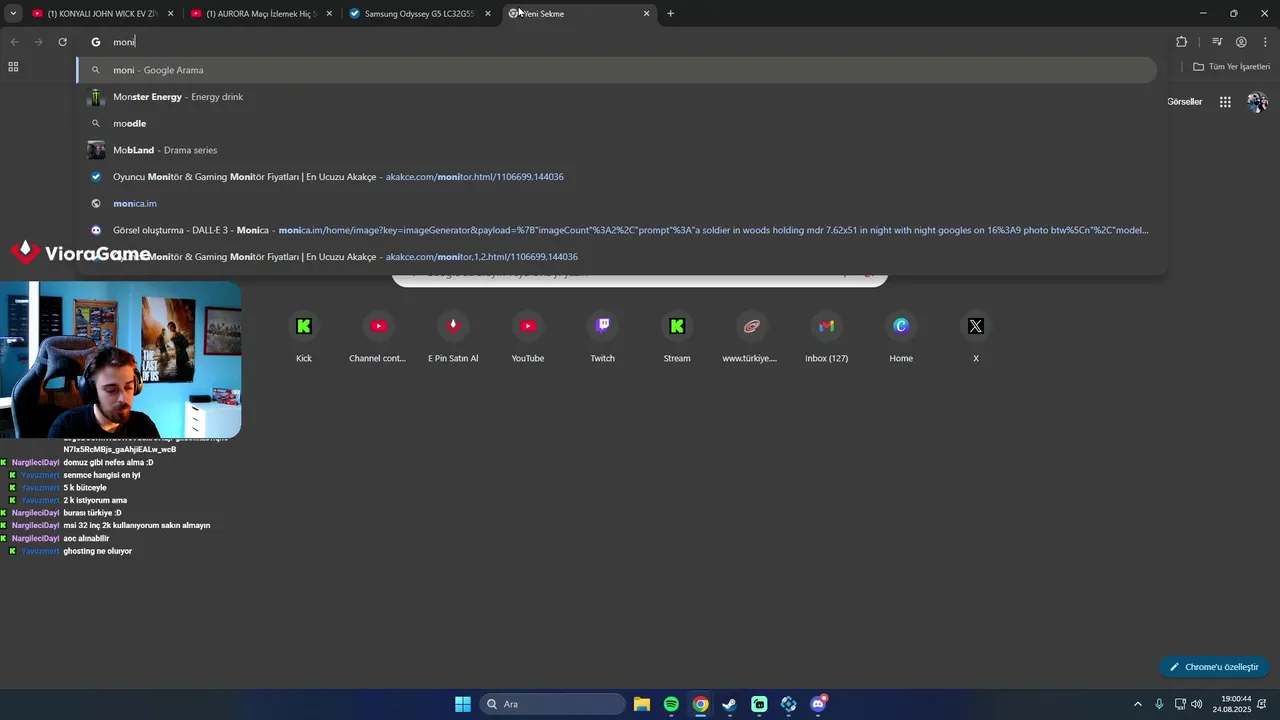Click chat message 'aoc alınabilir'
The height and width of the screenshot is (720, 1280).
tap(86, 538)
